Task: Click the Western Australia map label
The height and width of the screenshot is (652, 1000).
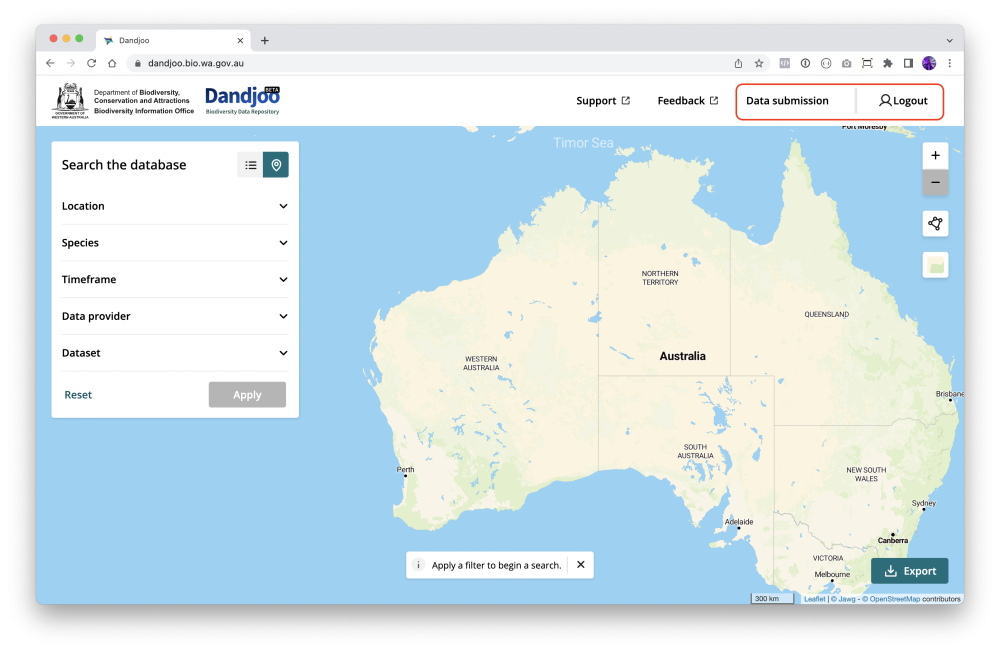Action: 481,364
